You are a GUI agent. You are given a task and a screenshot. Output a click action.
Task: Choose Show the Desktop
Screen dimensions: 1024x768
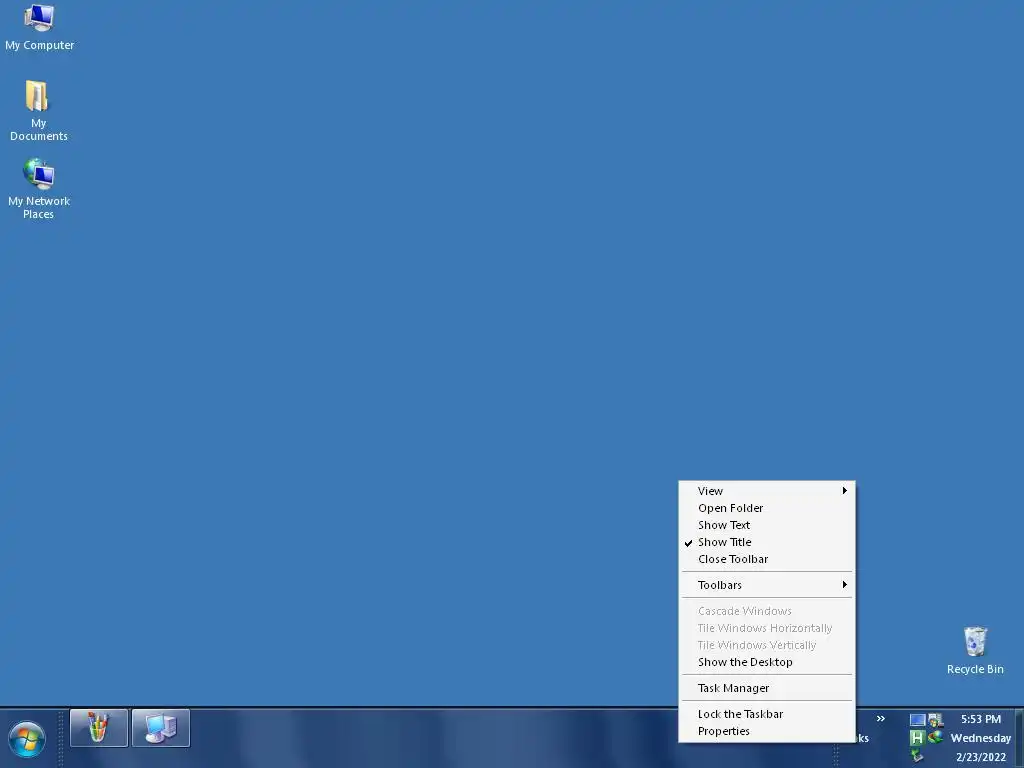[767, 662]
